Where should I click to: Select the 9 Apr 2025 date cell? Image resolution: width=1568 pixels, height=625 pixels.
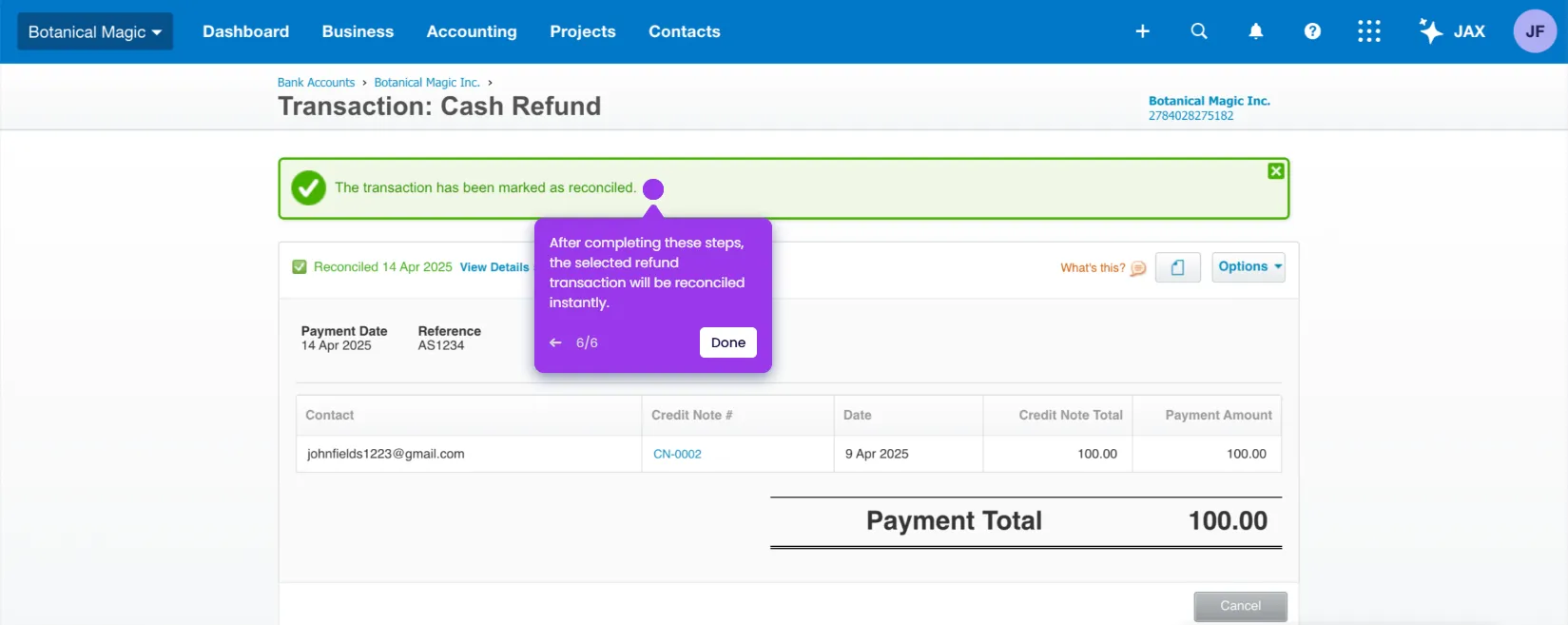coord(908,454)
